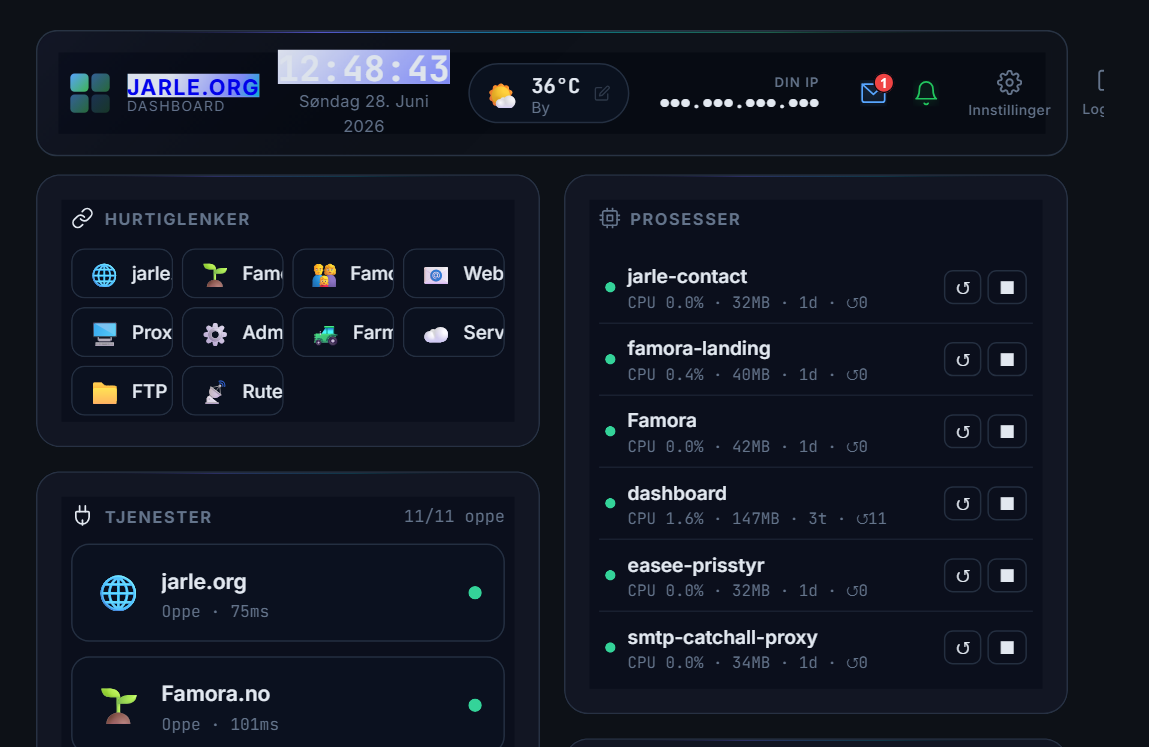Viewport: 1149px width, 747px height.
Task: Select the jarle-contact process name
Action: point(687,276)
